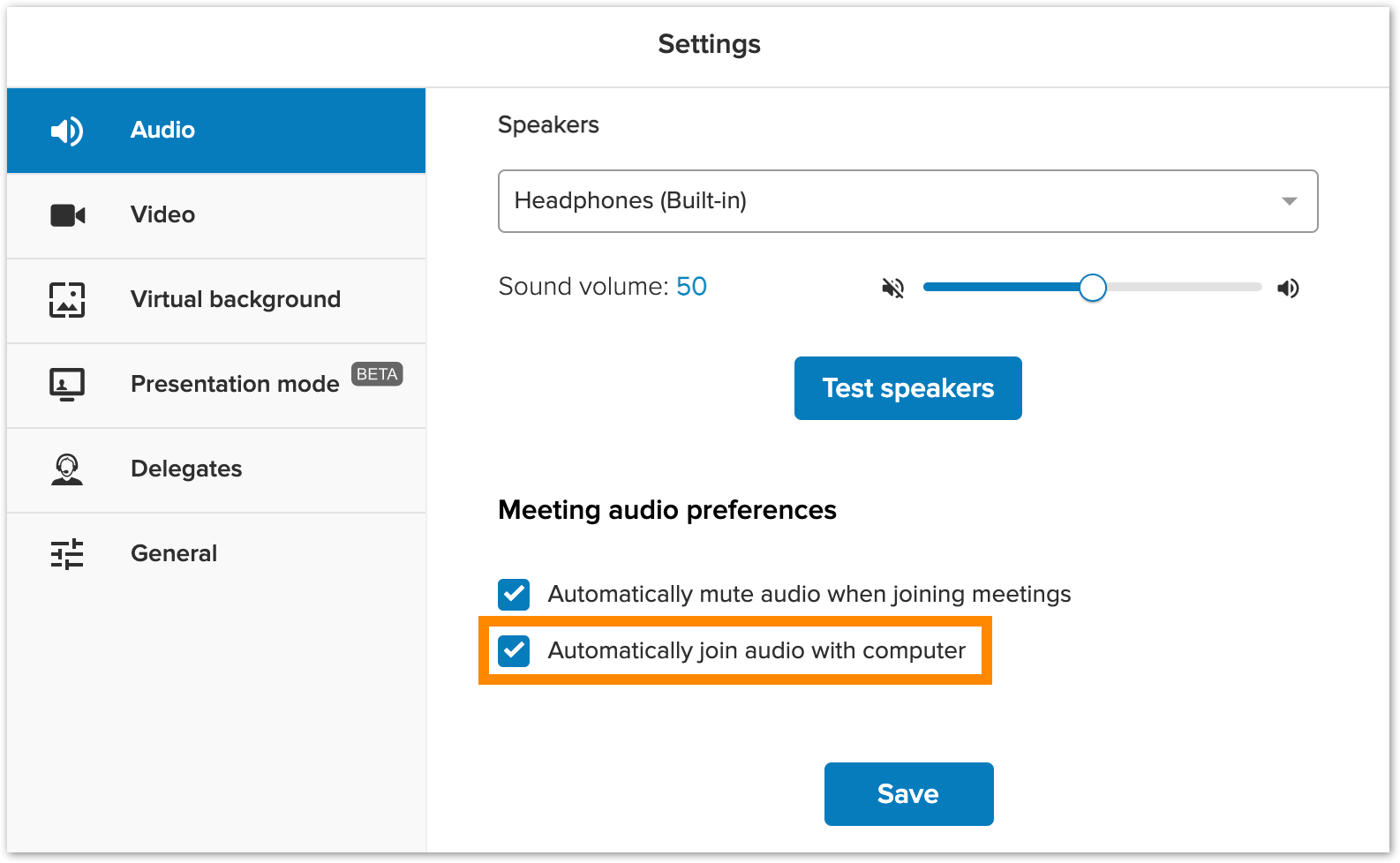Click the muted speaker icon beside slider
This screenshot has height=863, width=1400.
click(x=893, y=288)
